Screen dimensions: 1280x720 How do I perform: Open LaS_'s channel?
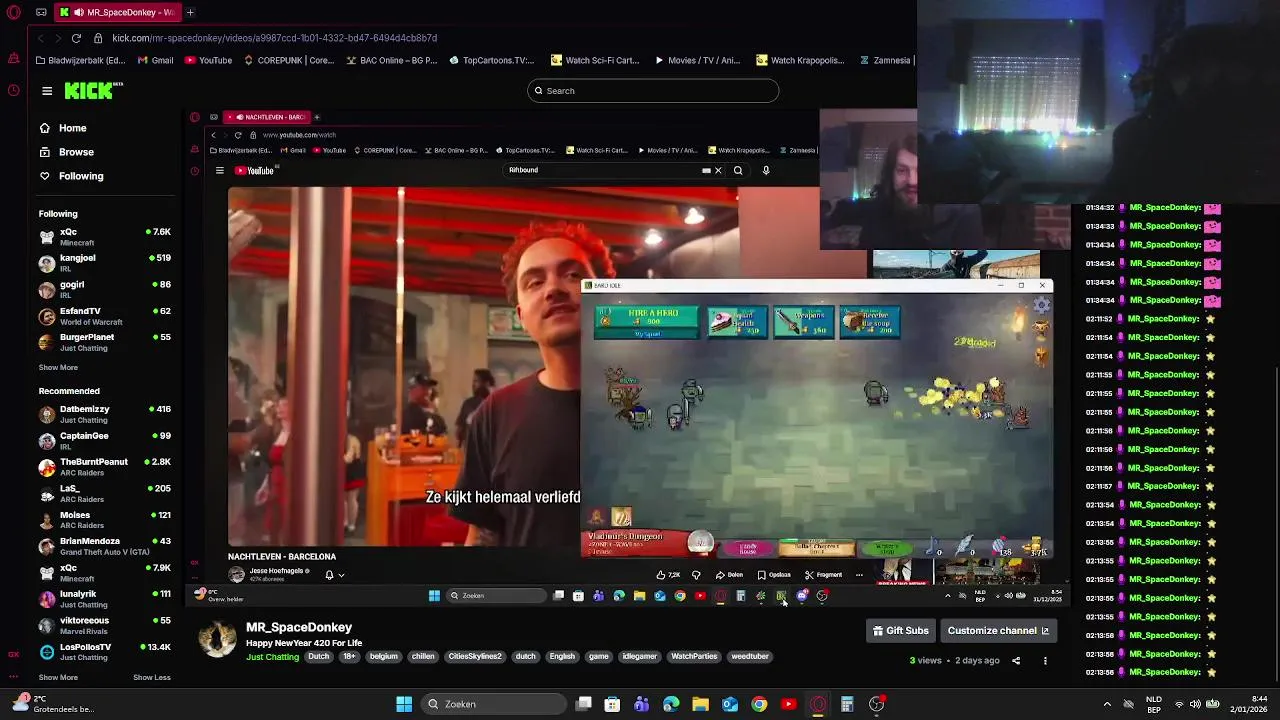[105, 494]
